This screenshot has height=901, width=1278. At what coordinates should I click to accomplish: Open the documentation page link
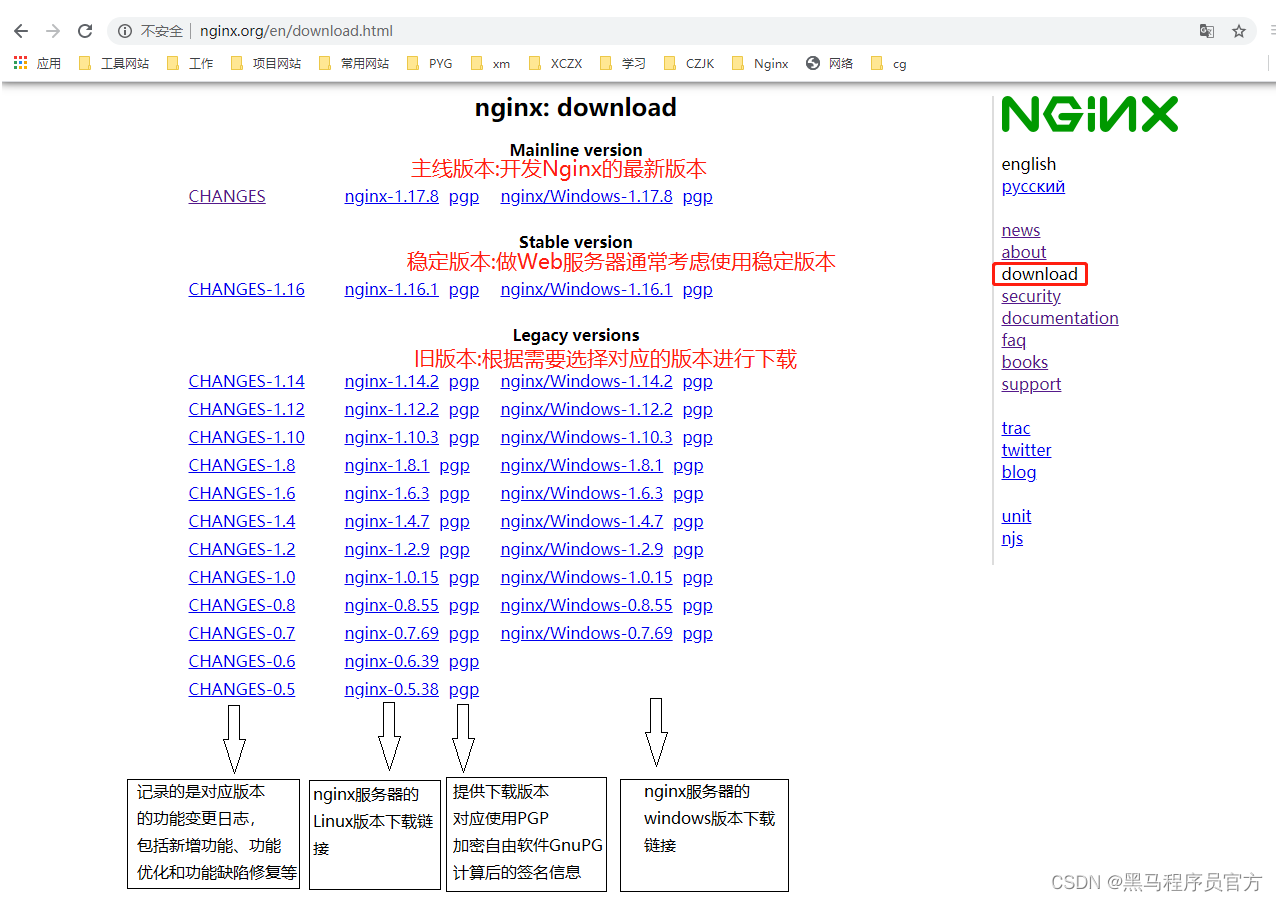pos(1060,318)
